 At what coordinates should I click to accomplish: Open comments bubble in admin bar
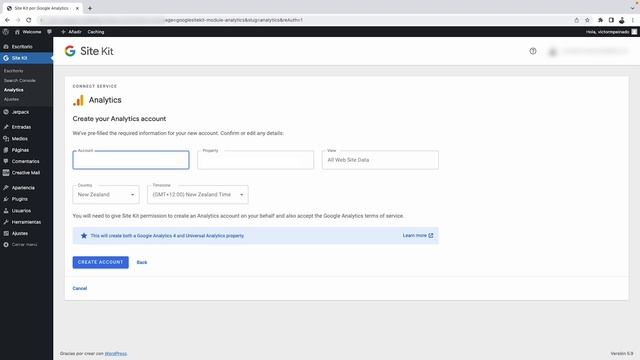tap(49, 32)
